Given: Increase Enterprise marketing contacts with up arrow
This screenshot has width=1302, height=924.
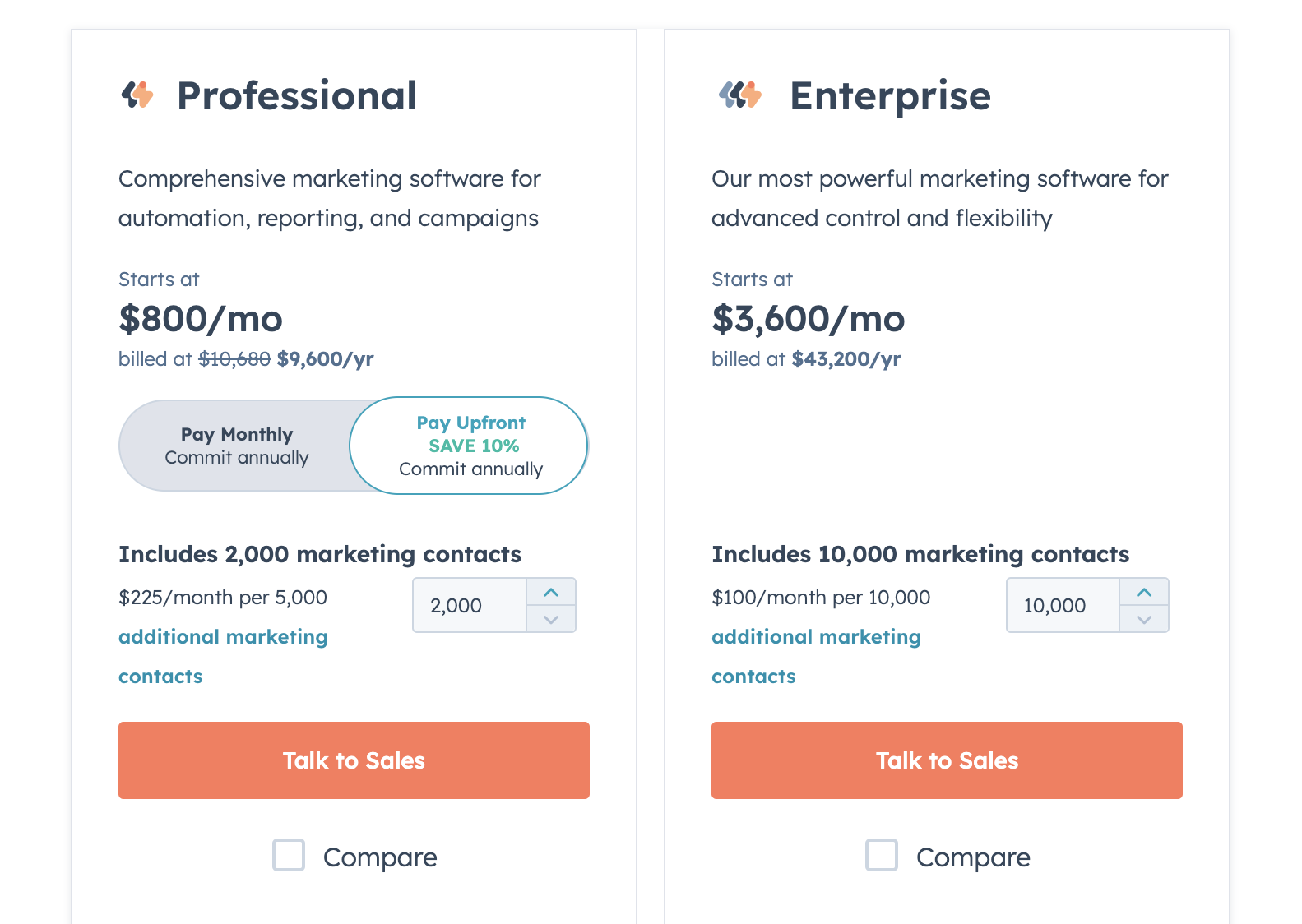Looking at the screenshot, I should pyautogui.click(x=1144, y=592).
